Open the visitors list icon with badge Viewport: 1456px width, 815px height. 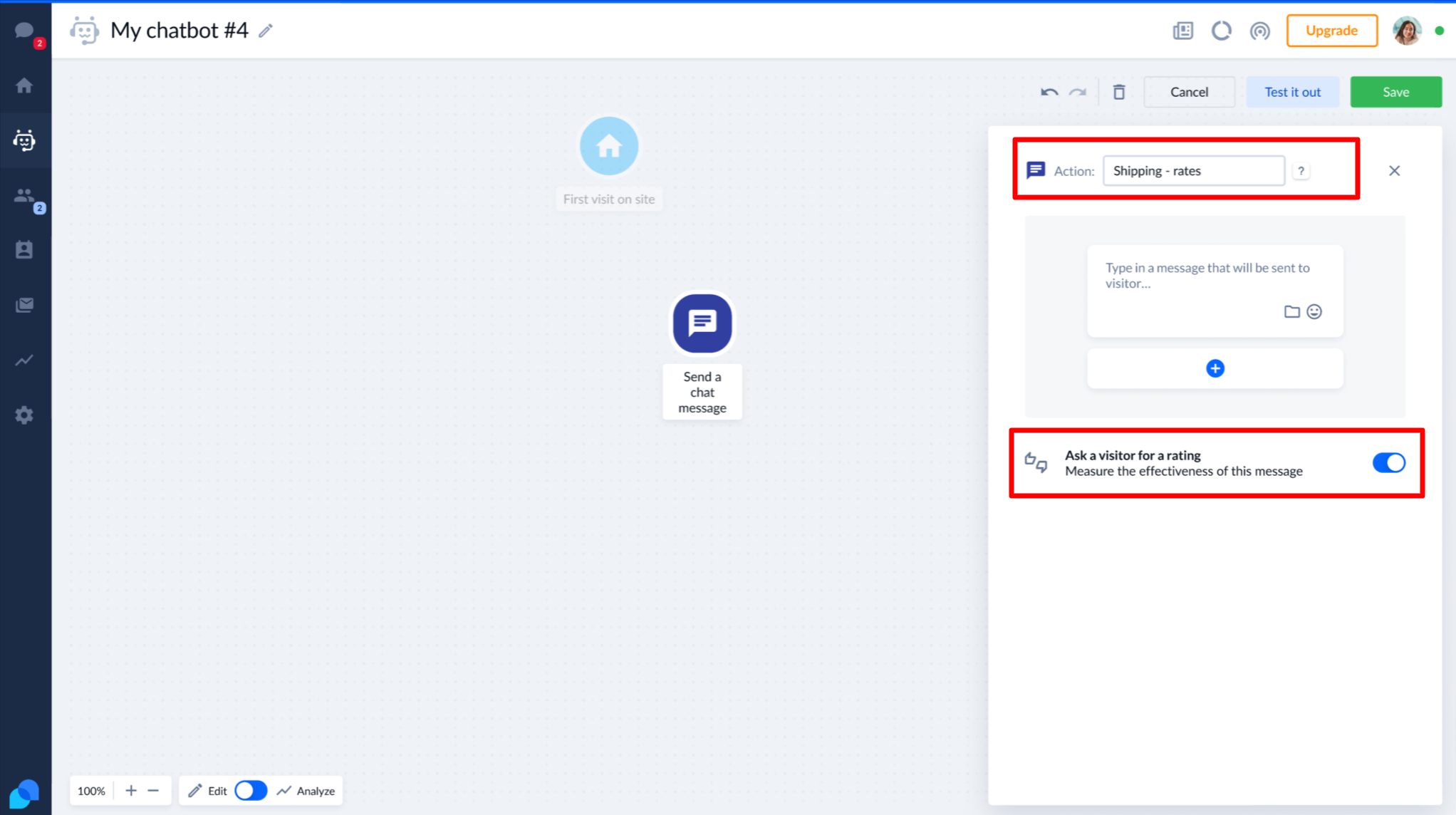[x=24, y=195]
